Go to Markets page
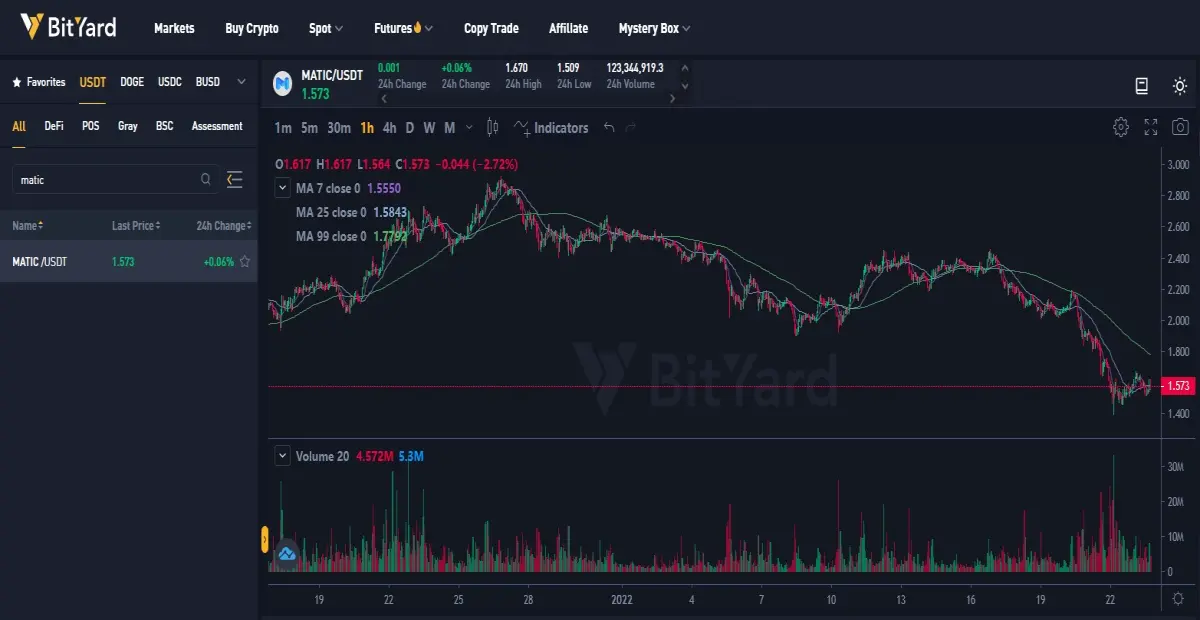Viewport: 1200px width, 620px height. [x=174, y=28]
